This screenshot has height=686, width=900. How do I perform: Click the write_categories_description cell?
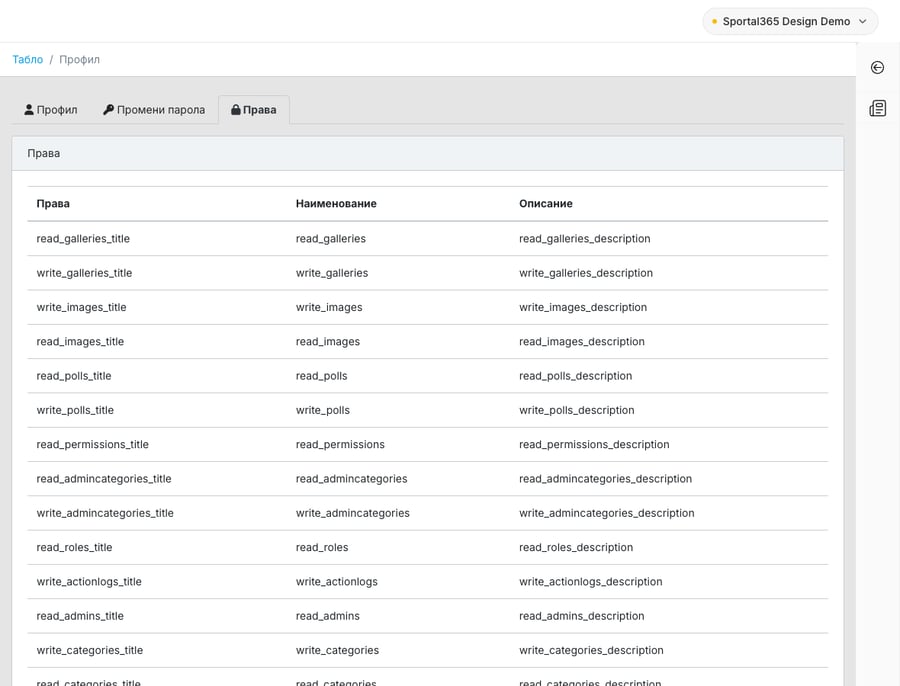[591, 650]
